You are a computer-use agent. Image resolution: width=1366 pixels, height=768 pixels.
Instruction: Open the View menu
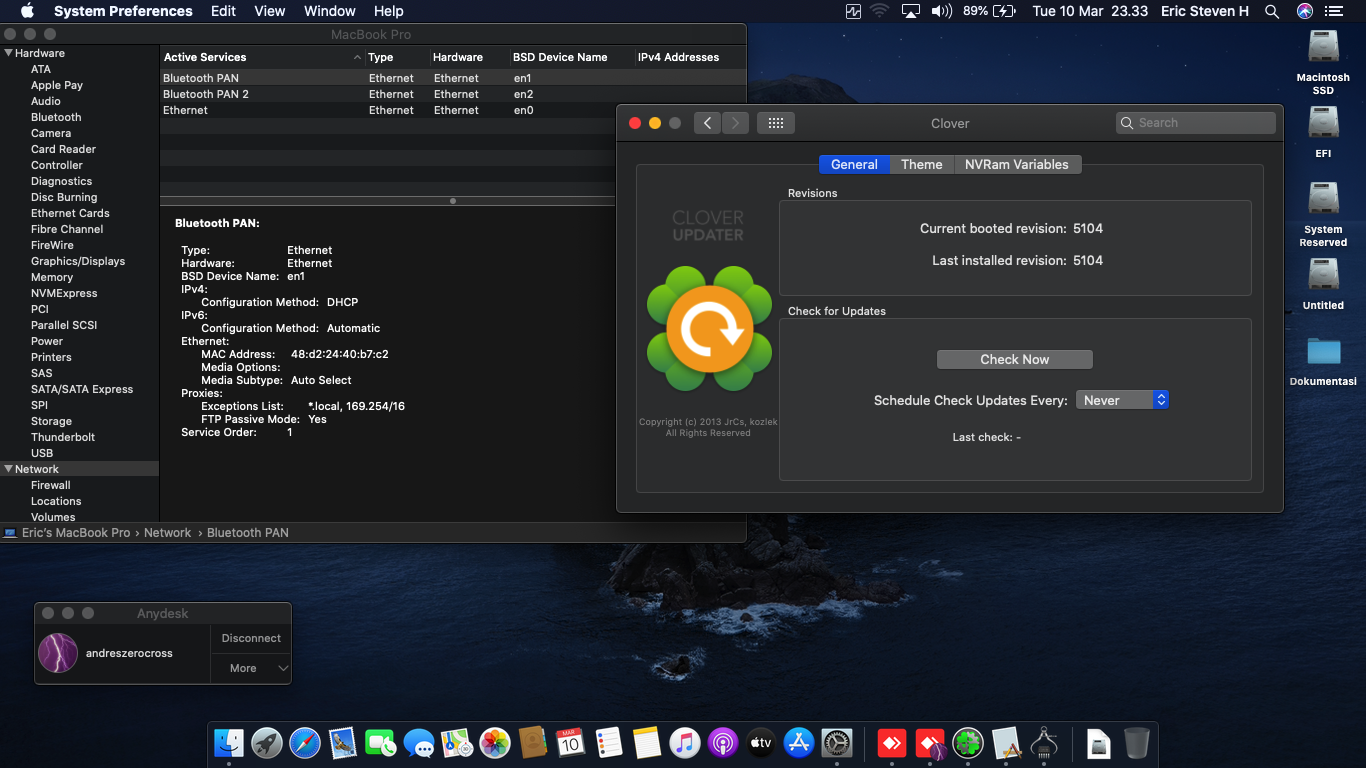[x=270, y=11]
